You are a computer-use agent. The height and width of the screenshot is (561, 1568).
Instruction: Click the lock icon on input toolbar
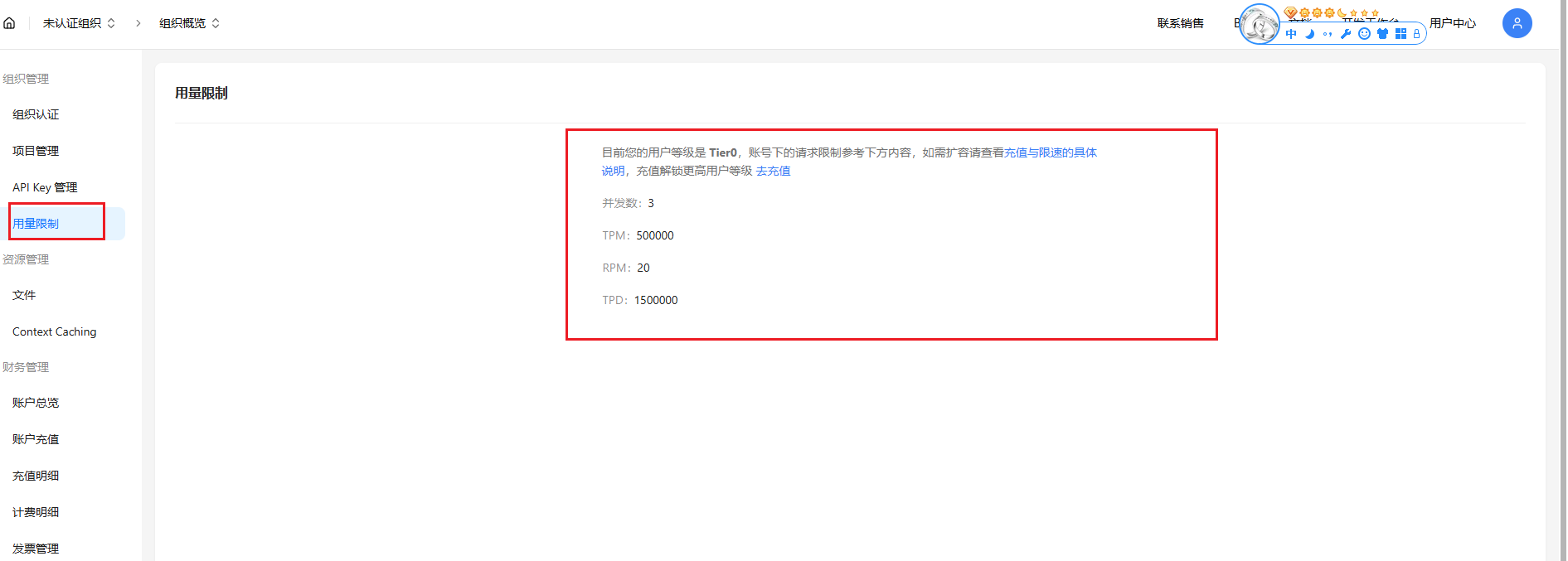(x=1416, y=34)
